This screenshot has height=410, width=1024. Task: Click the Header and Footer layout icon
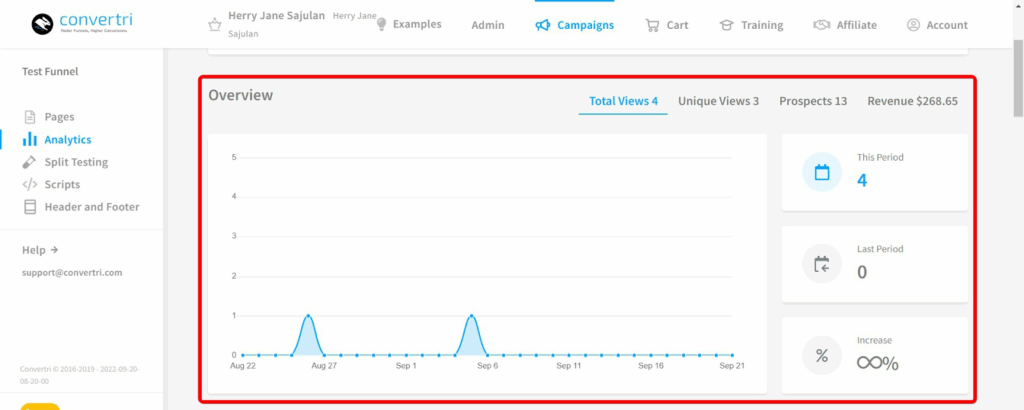pyautogui.click(x=30, y=207)
